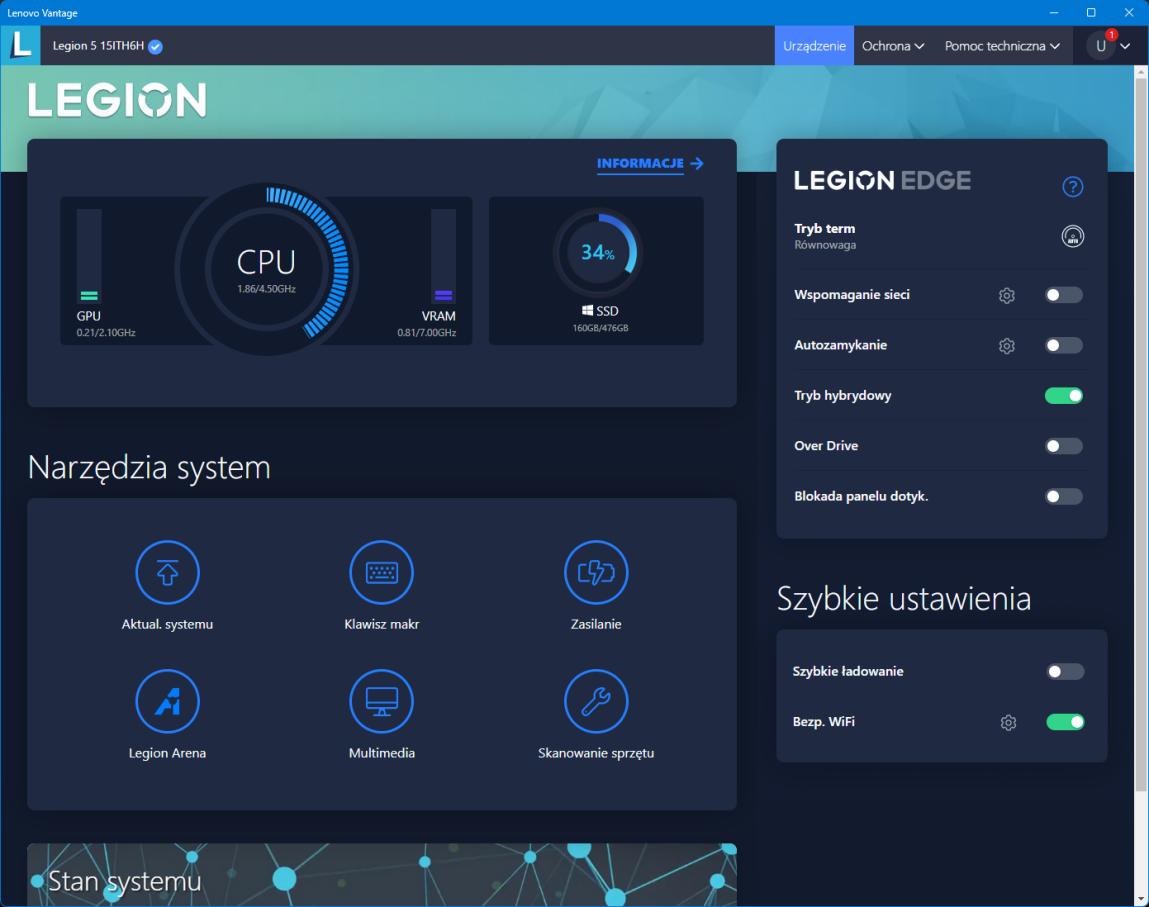The width and height of the screenshot is (1149, 907).
Task: Click the Tryb term thermal mode icon
Action: tap(1072, 237)
